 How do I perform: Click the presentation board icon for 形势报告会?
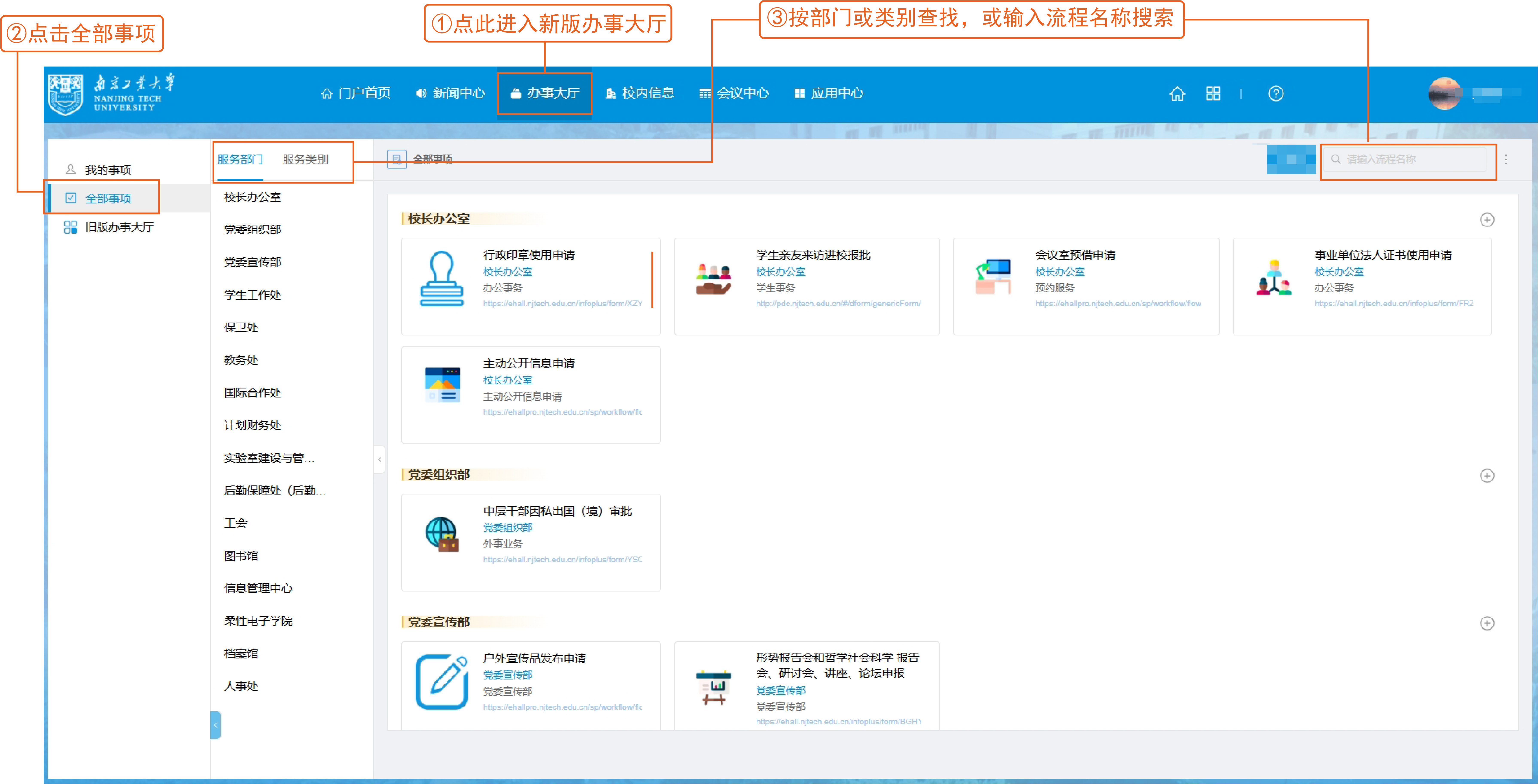[x=713, y=688]
